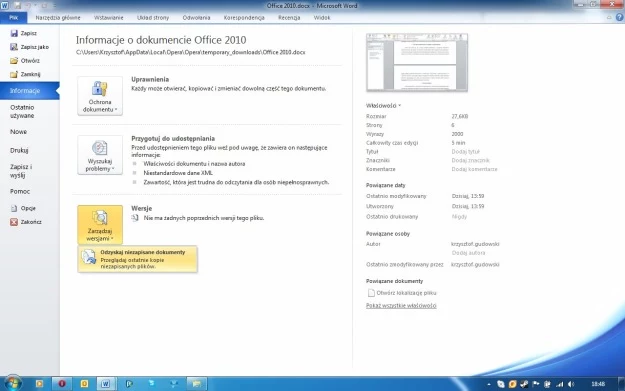Click the Zapisz save icon
Image resolution: width=625 pixels, height=391 pixels.
(14, 33)
